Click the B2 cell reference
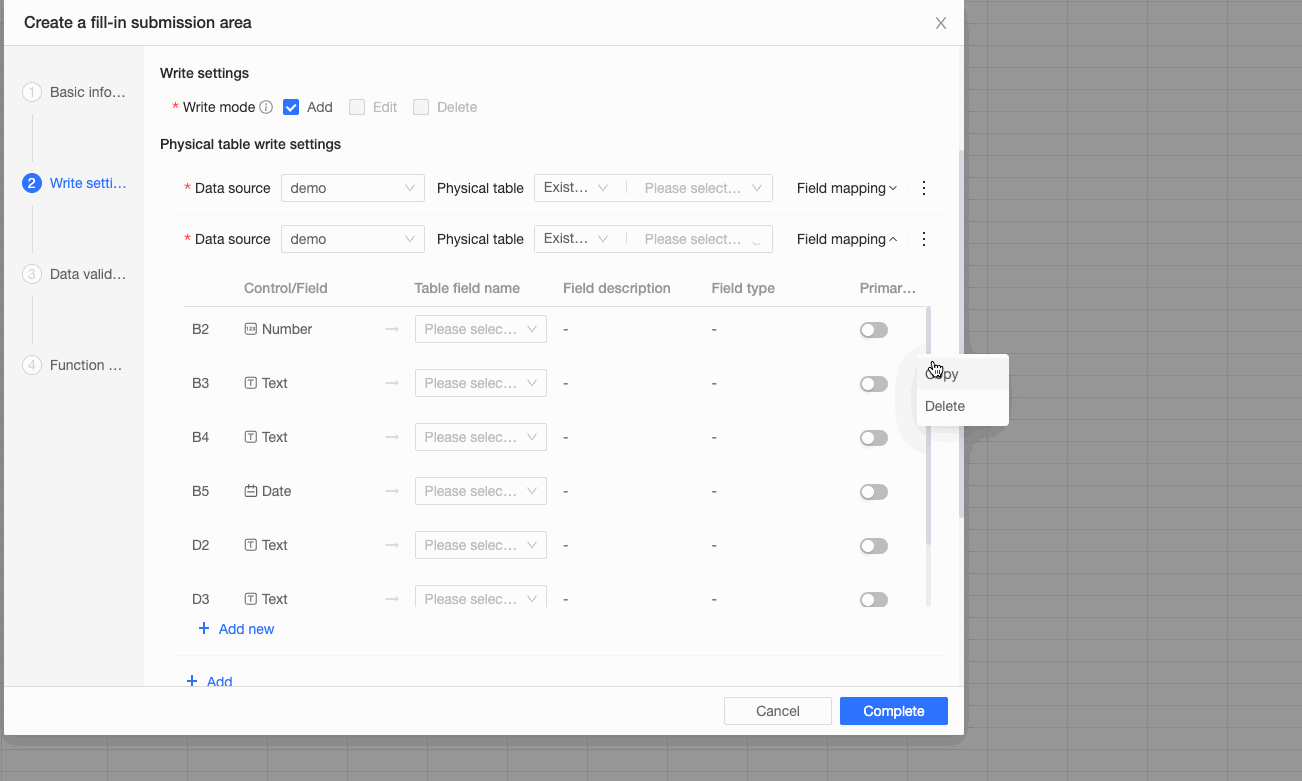This screenshot has height=781, width=1302. [201, 329]
